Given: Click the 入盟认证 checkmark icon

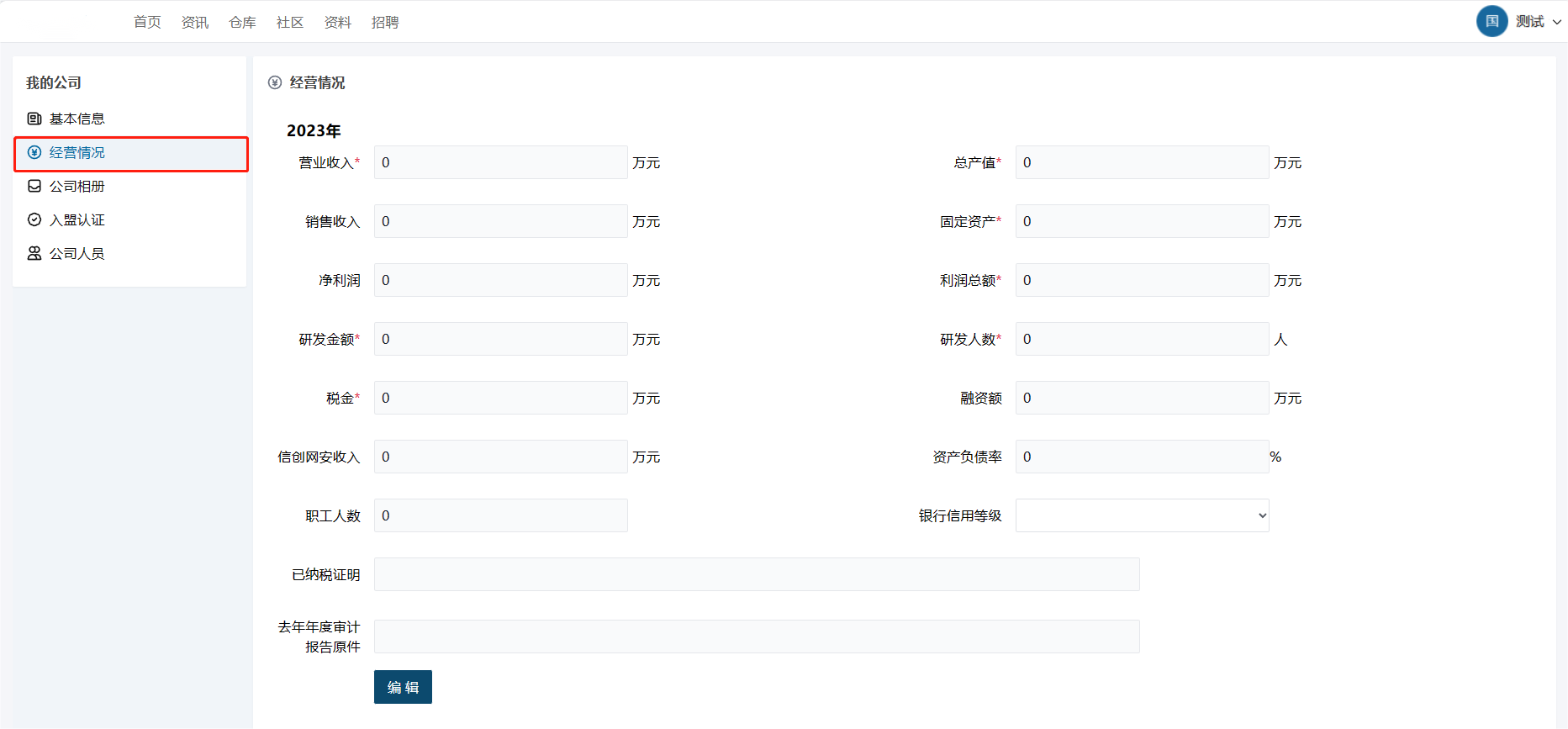Looking at the screenshot, I should pos(34,219).
